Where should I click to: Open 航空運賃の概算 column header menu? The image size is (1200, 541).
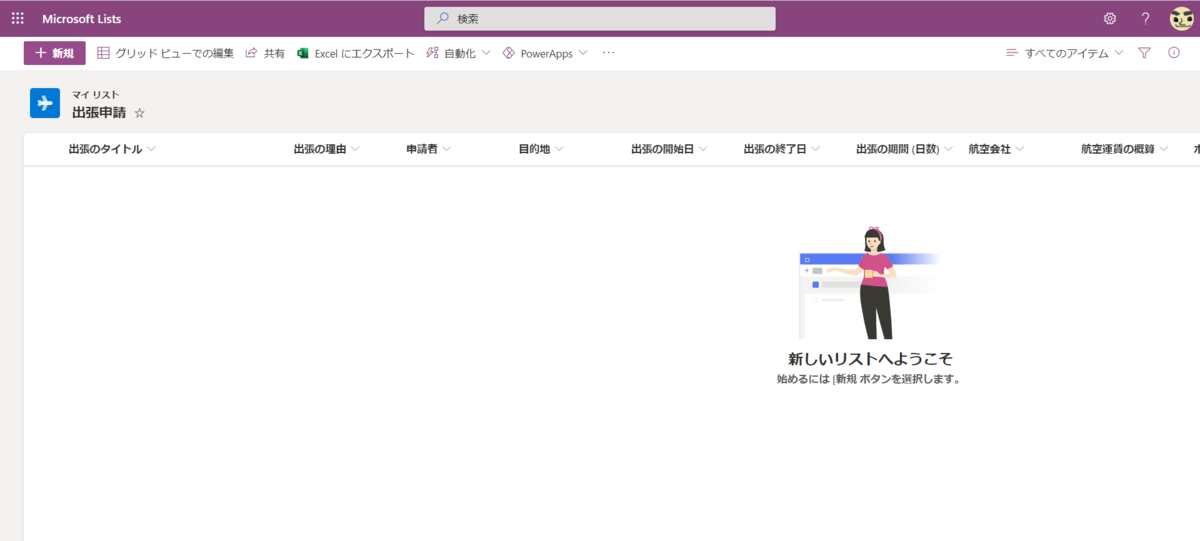pyautogui.click(x=1125, y=149)
